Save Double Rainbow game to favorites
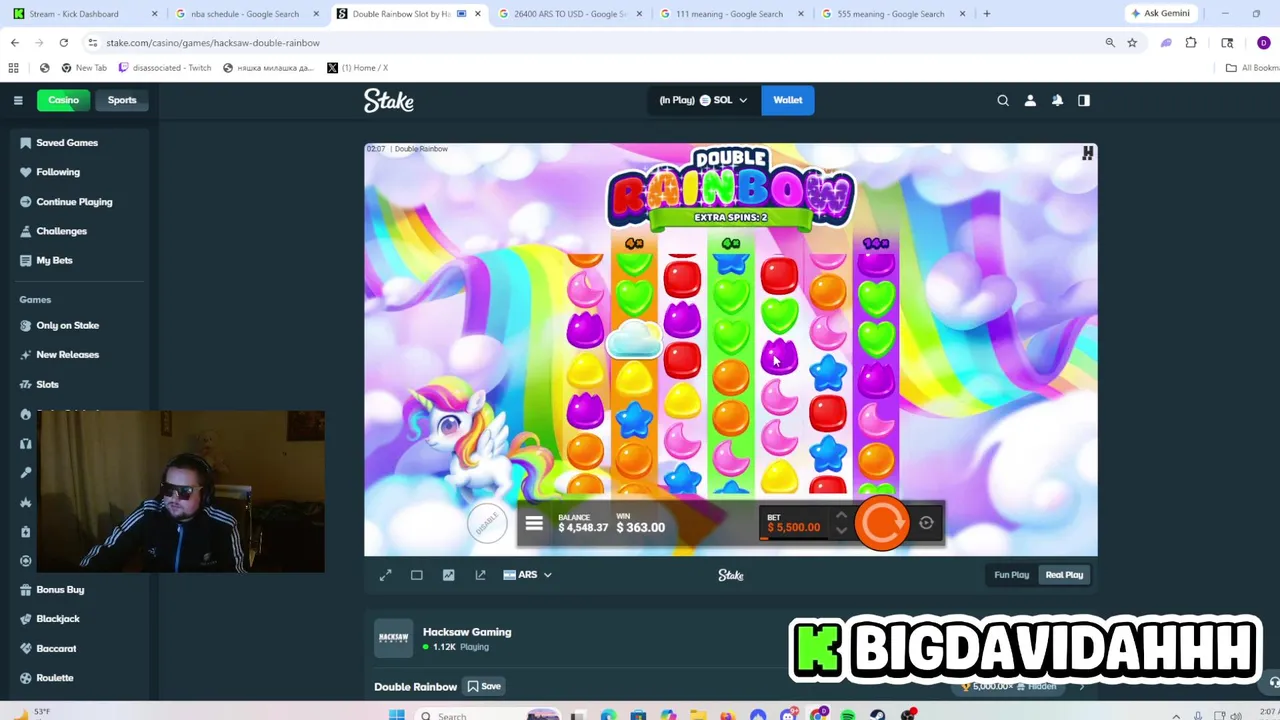 [484, 686]
